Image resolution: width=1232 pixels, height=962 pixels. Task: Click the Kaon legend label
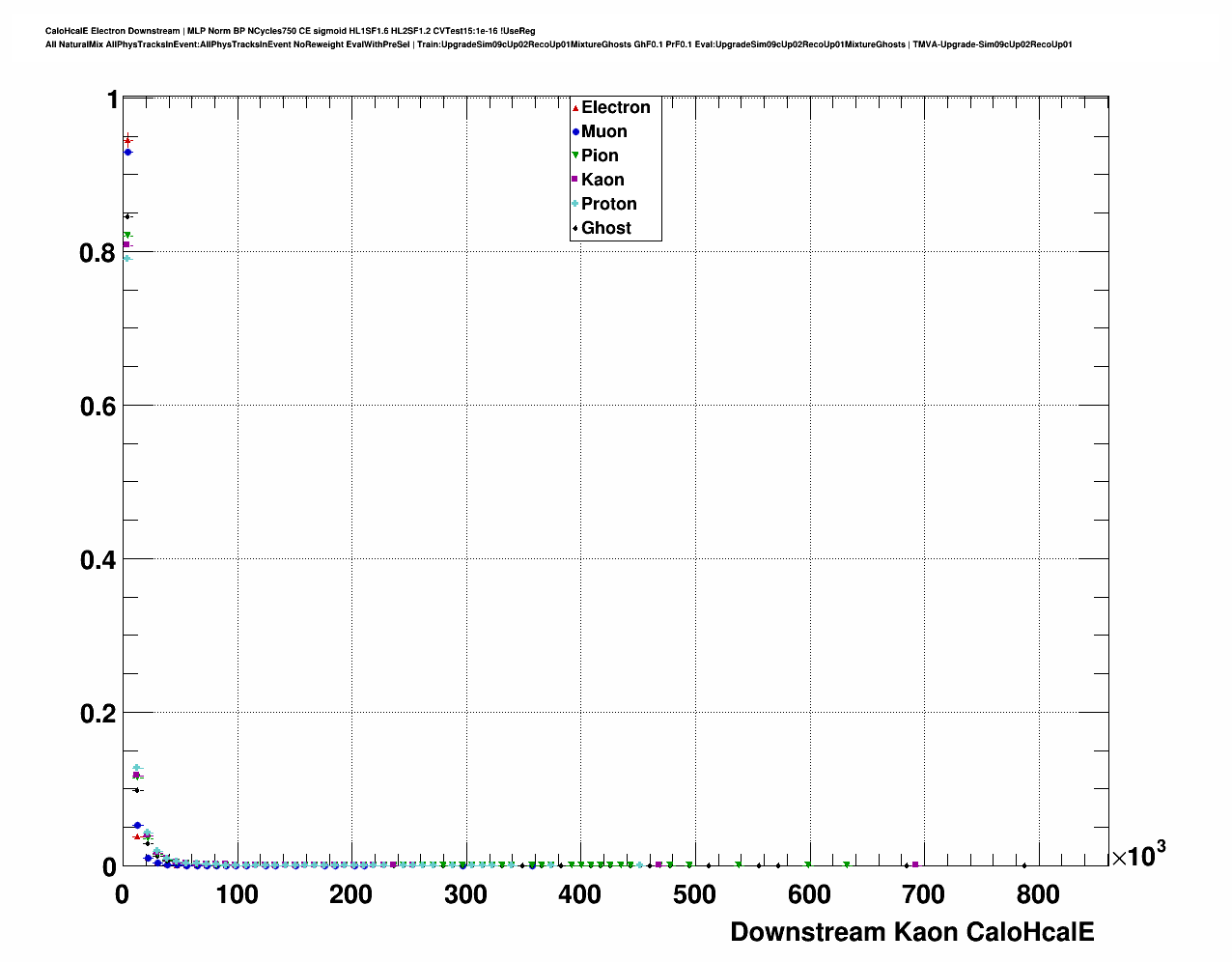click(602, 180)
